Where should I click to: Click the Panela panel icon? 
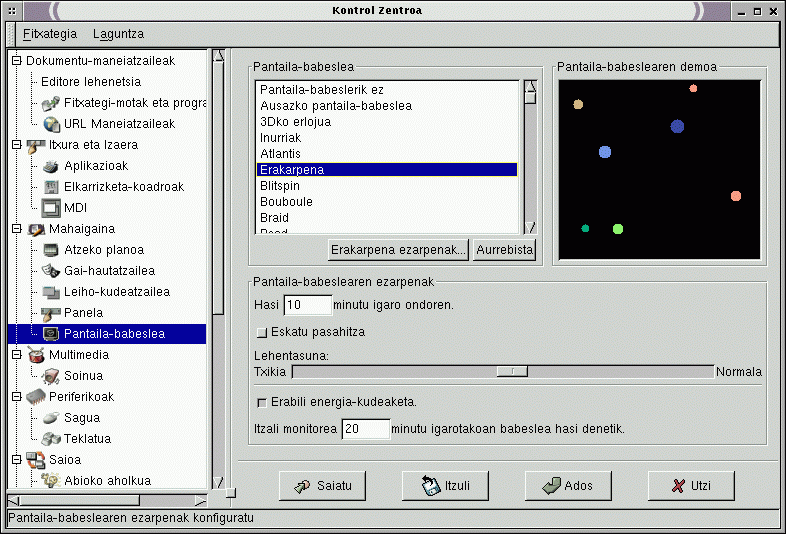51,313
